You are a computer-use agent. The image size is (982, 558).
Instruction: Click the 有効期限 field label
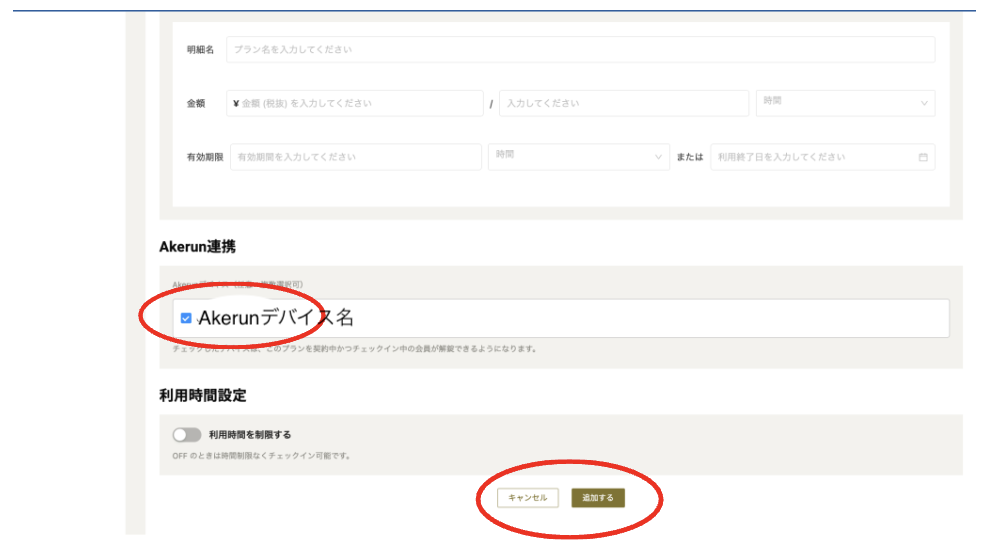[x=205, y=157]
